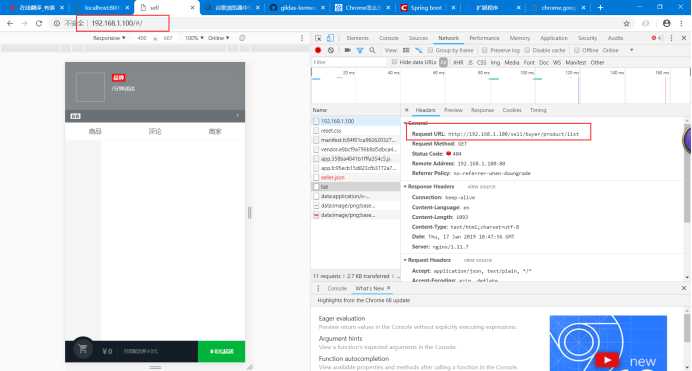This screenshot has height=371, width=692.
Task: Open drawer three-dot menu beside Console
Action: click(x=318, y=289)
